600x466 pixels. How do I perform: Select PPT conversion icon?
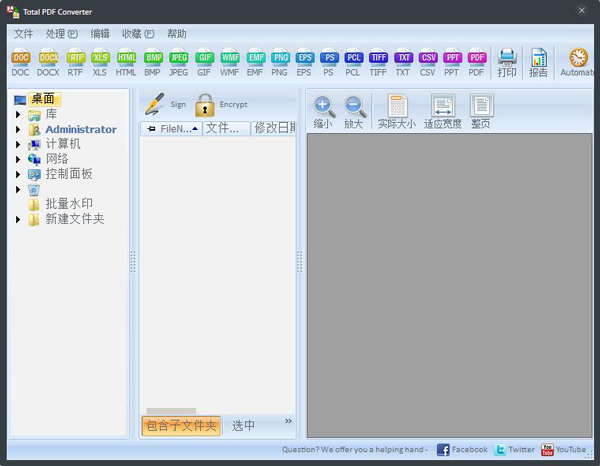click(x=452, y=62)
